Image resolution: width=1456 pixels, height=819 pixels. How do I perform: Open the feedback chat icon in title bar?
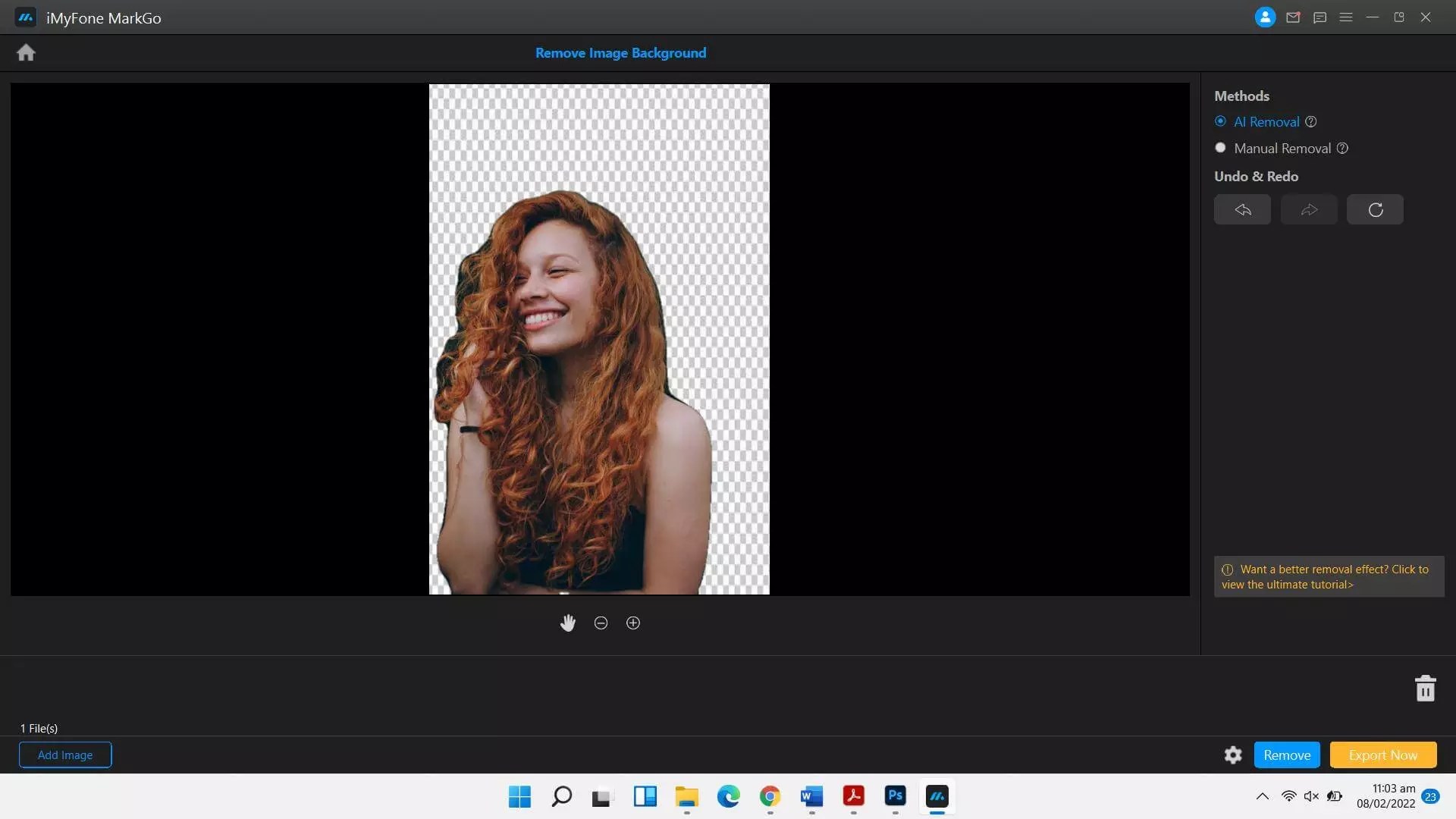1319,17
